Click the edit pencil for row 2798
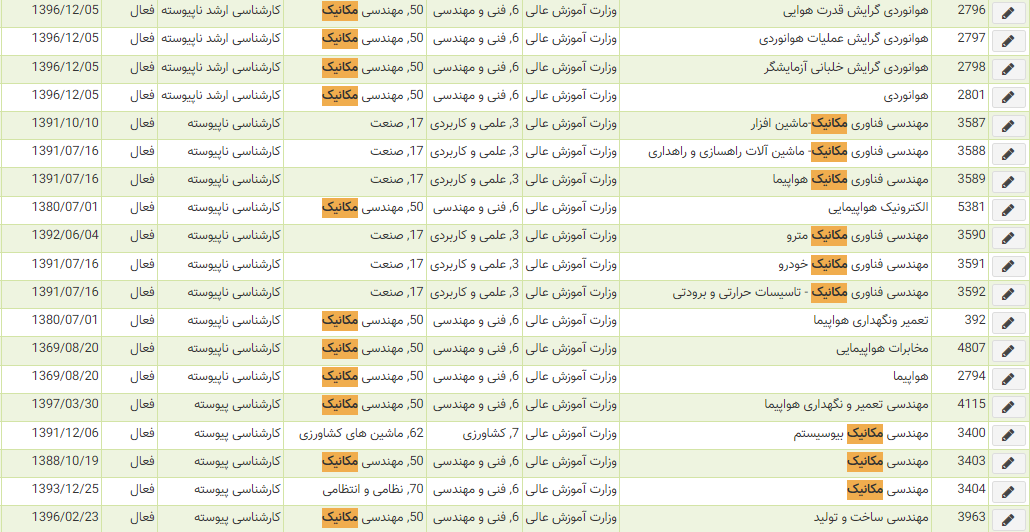This screenshot has height=532, width=1030. tap(1008, 69)
